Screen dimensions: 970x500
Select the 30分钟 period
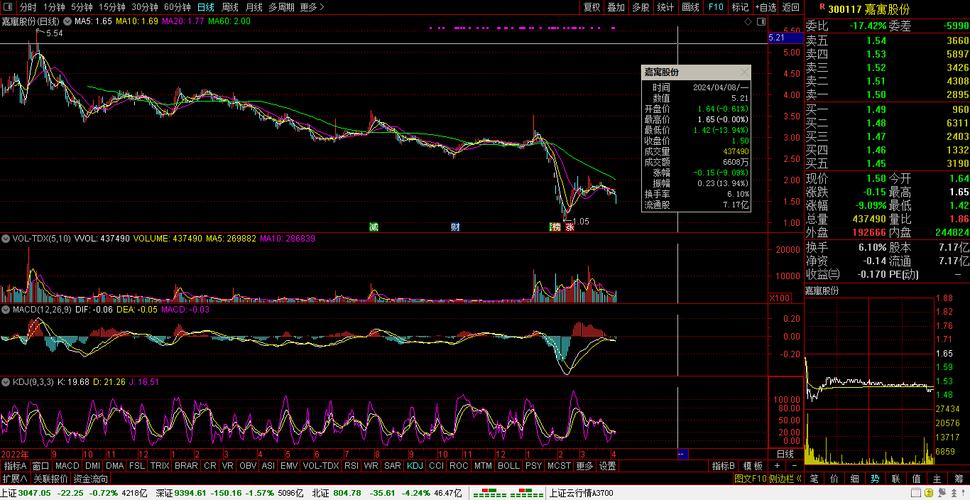point(145,7)
